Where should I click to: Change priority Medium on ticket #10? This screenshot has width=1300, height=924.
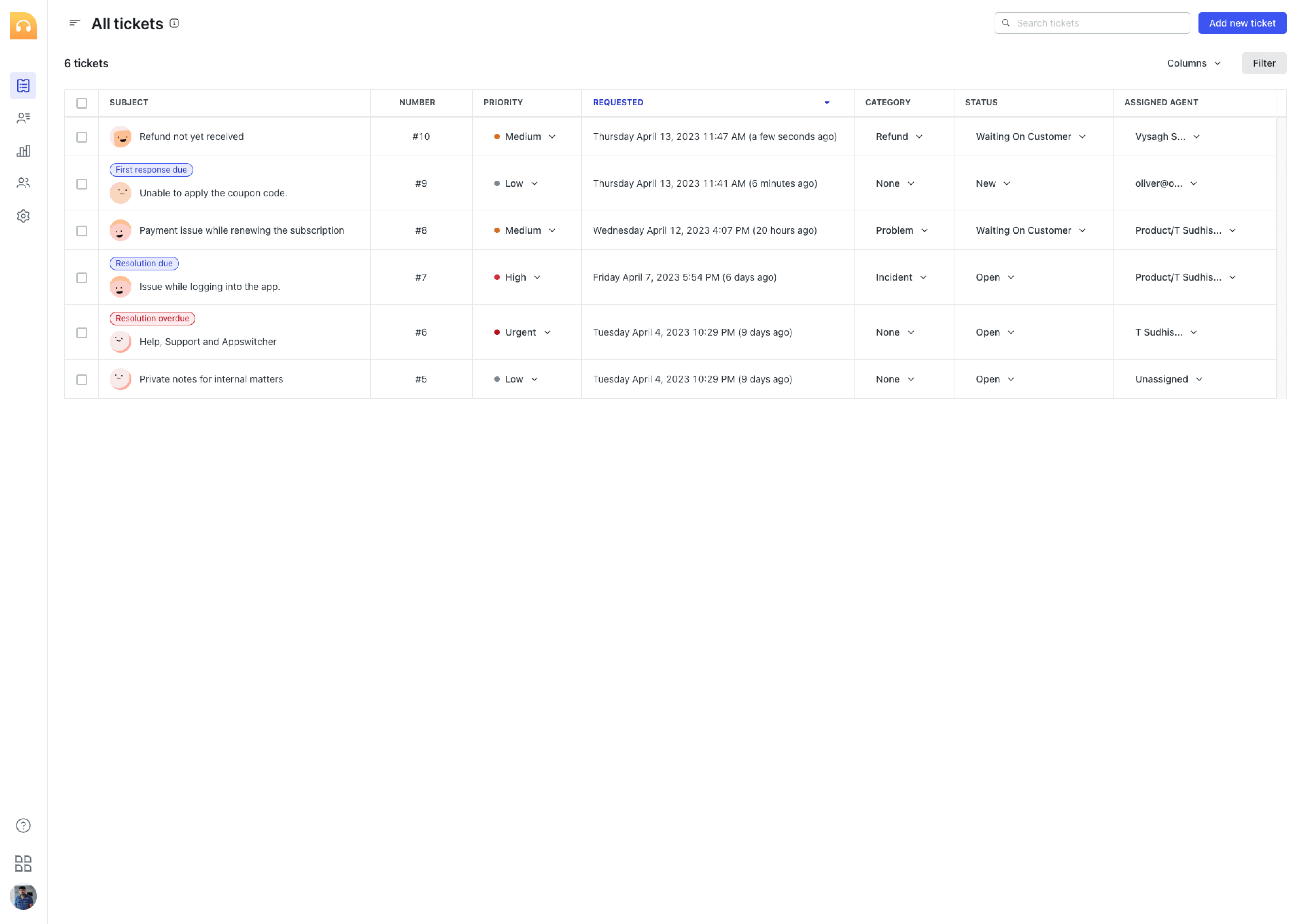(525, 136)
